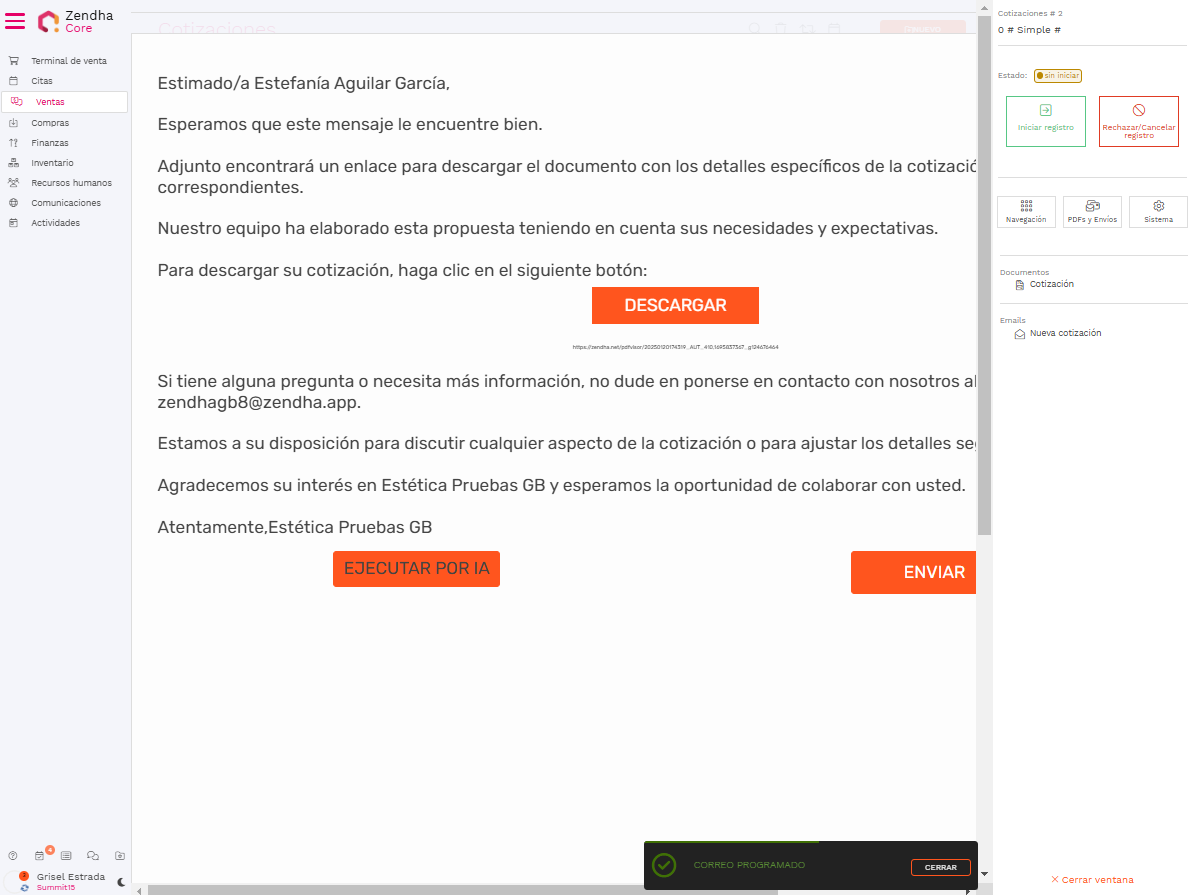The width and height of the screenshot is (1188, 895).
Task: Open the chat bubbles icon in sidebar footer
Action: pyautogui.click(x=93, y=856)
